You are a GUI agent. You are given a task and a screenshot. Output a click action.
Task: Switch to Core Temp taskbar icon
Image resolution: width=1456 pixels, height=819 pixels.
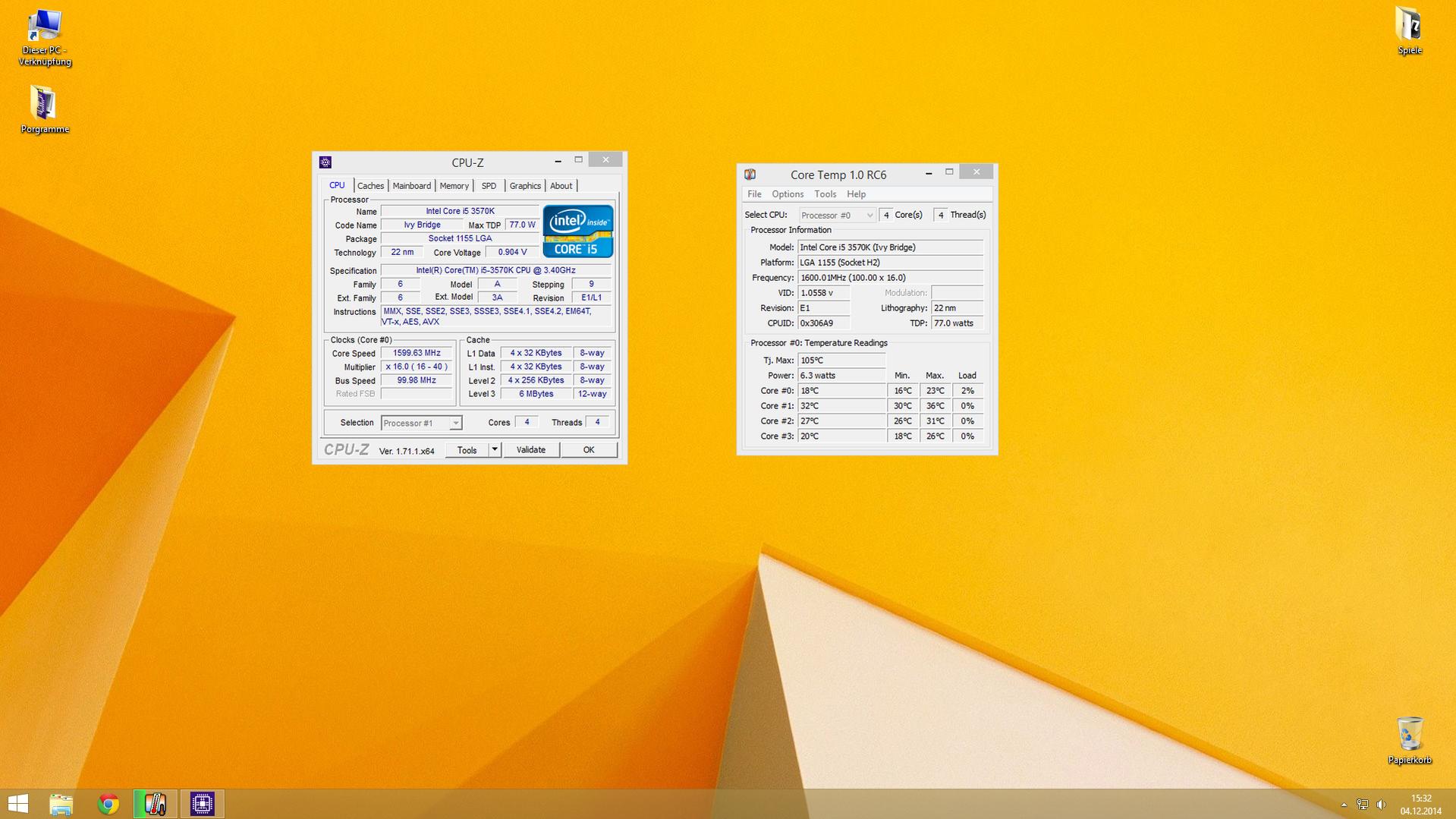click(156, 804)
